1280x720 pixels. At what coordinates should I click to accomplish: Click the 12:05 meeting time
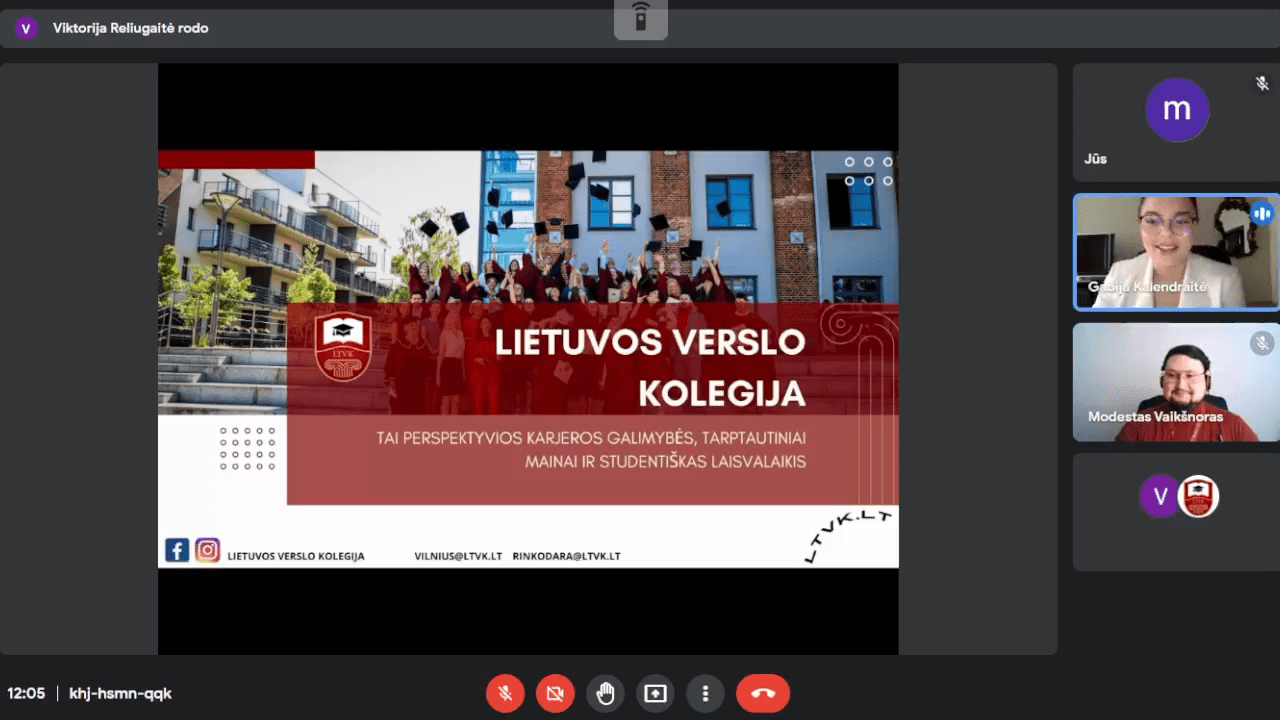pos(26,693)
